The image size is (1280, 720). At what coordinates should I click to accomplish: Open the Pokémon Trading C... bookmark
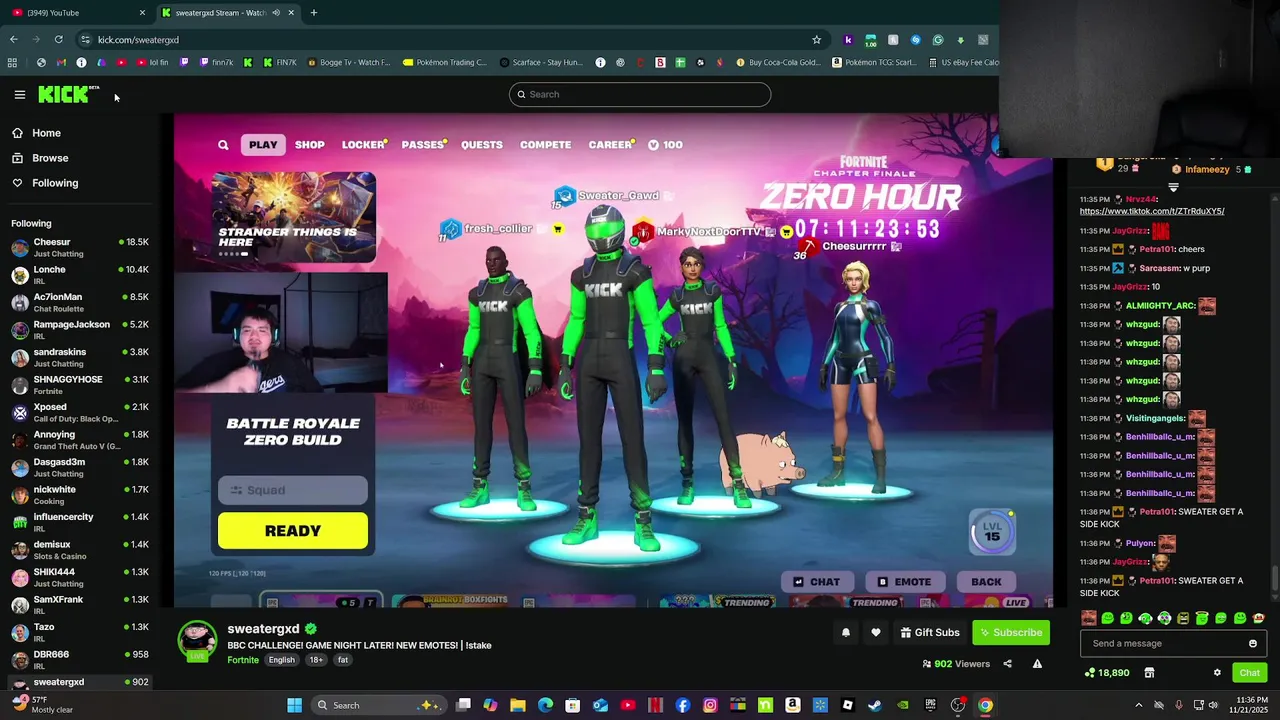click(444, 62)
